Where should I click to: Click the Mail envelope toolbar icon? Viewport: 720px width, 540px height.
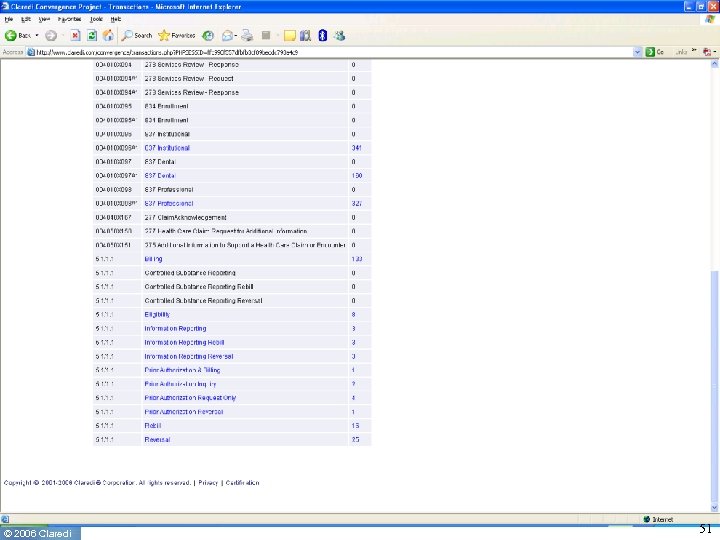point(227,35)
